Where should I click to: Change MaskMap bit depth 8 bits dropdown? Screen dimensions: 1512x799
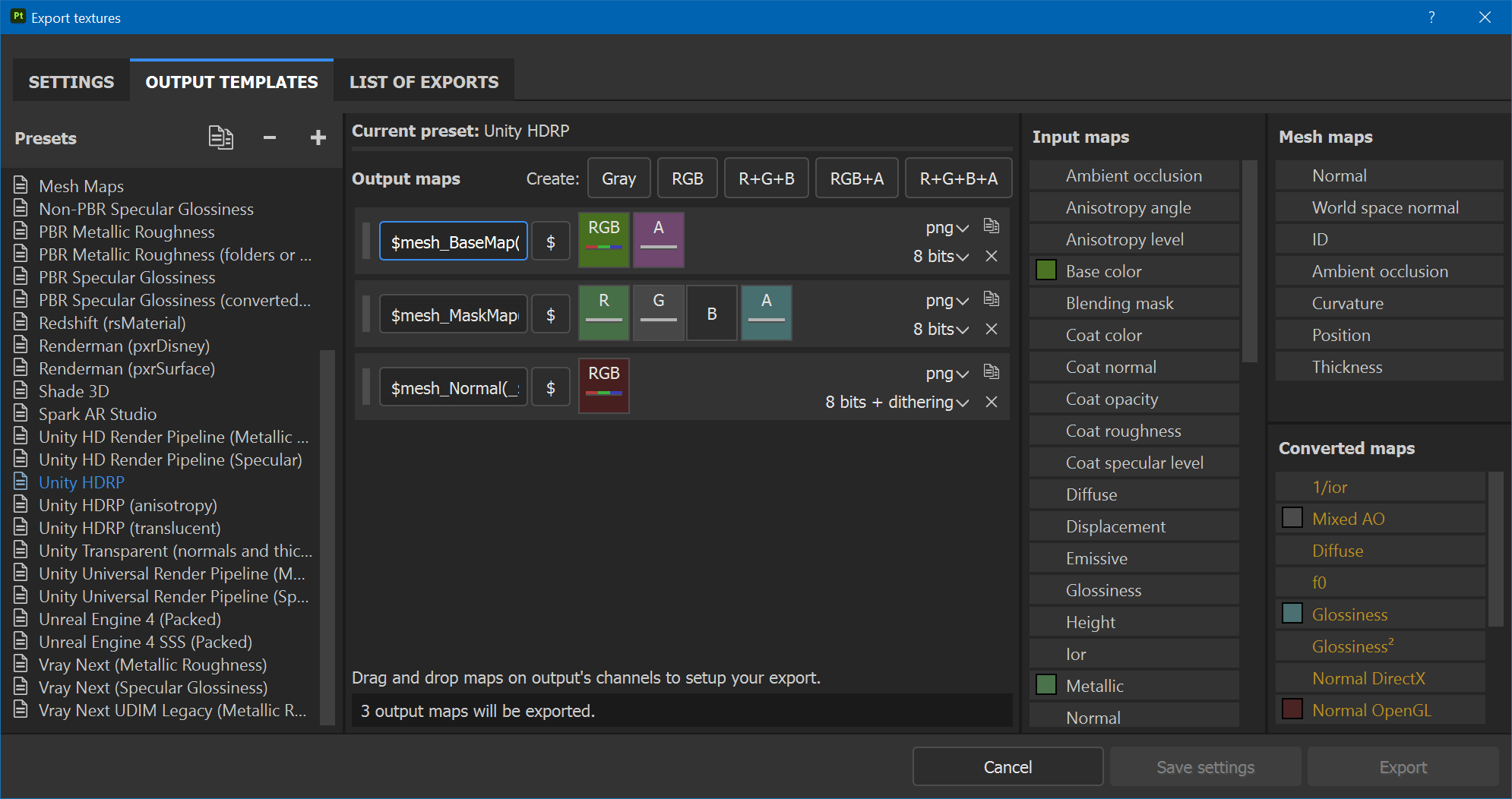(x=941, y=329)
